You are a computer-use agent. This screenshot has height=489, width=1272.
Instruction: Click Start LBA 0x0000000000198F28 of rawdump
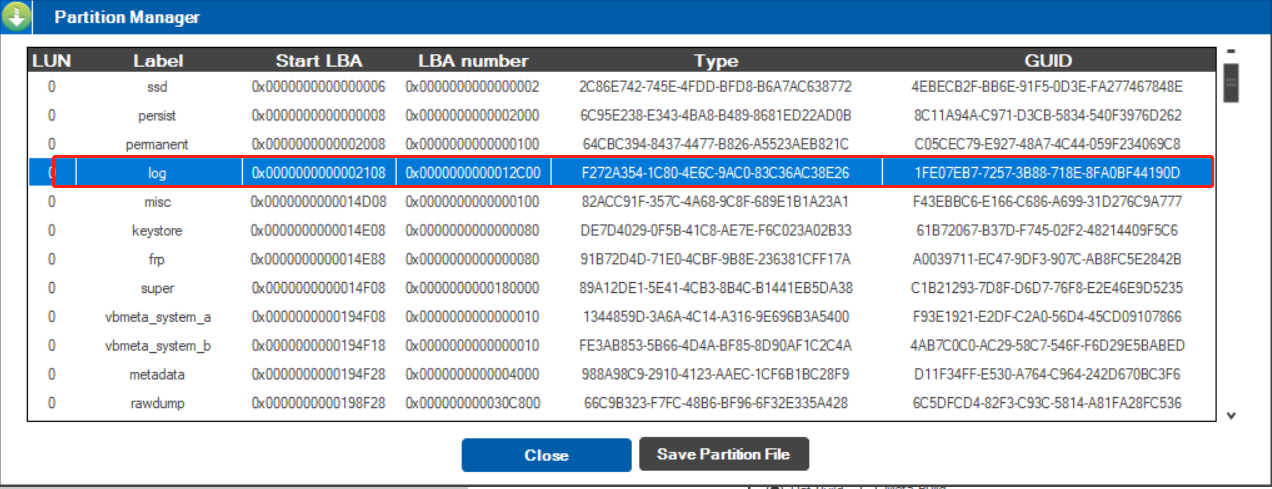click(319, 404)
